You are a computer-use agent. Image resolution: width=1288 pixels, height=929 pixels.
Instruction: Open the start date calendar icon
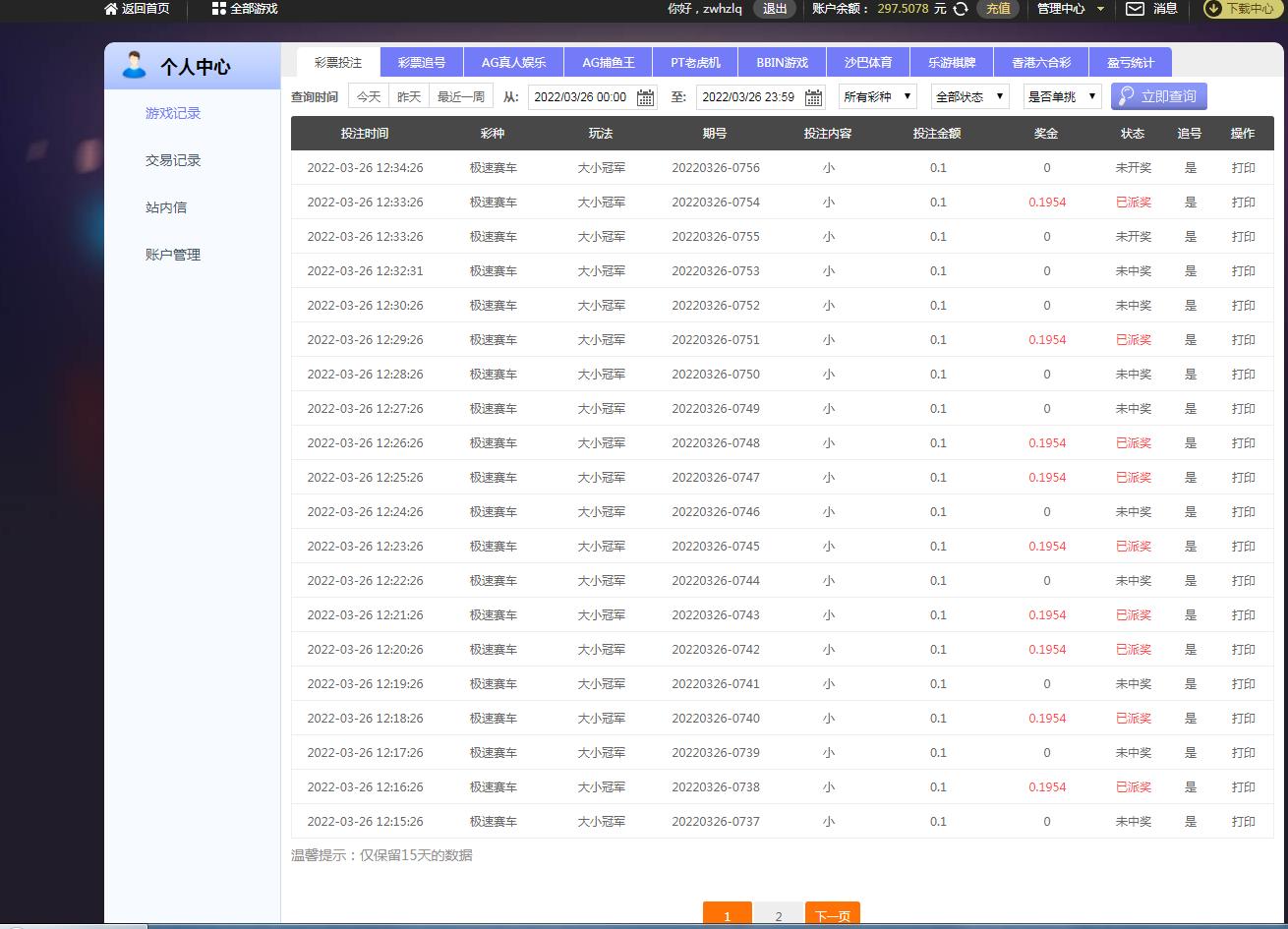click(645, 97)
